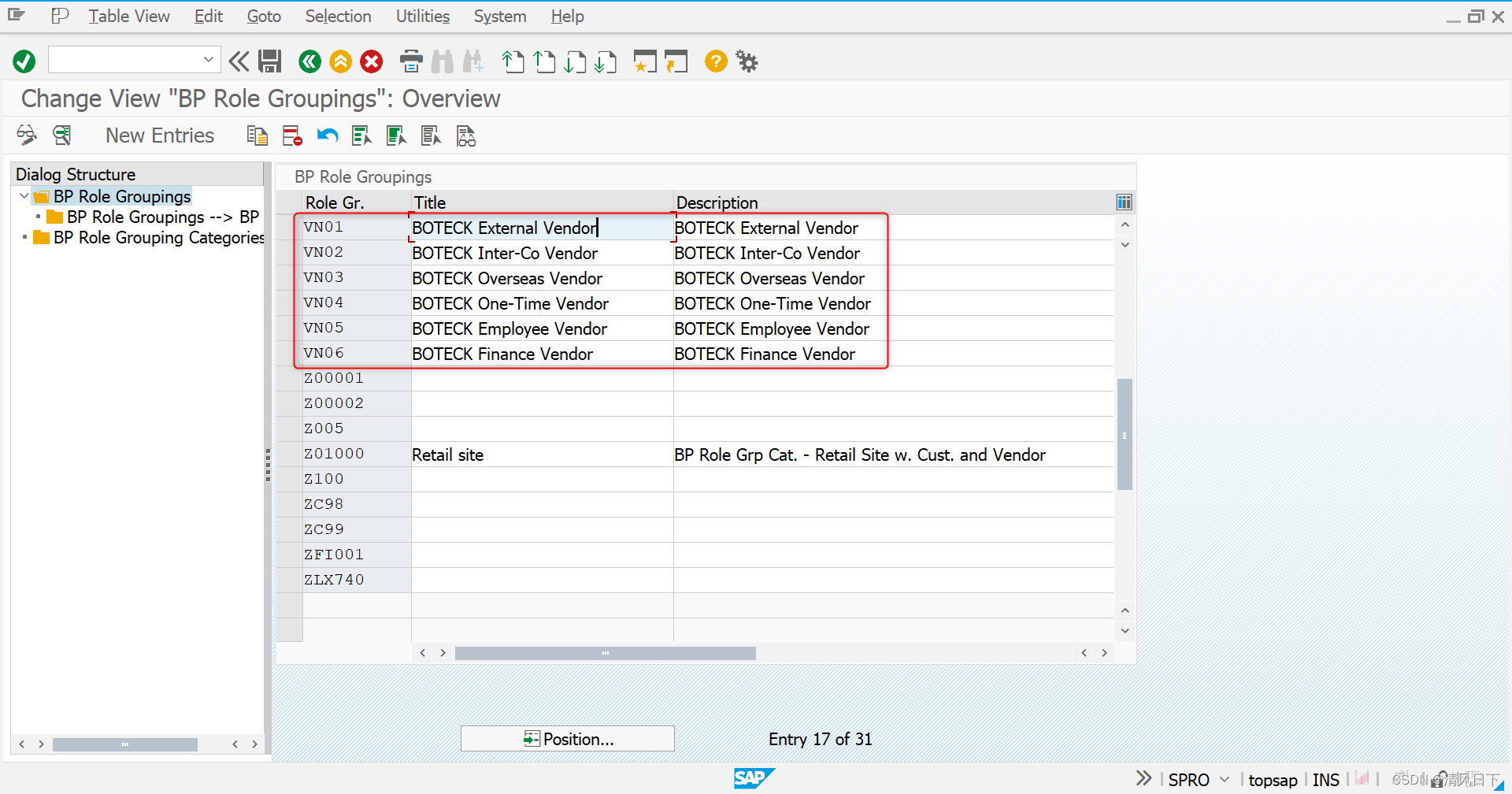The image size is (1512, 794).
Task: Click the Description field for VN06
Action: (x=894, y=354)
